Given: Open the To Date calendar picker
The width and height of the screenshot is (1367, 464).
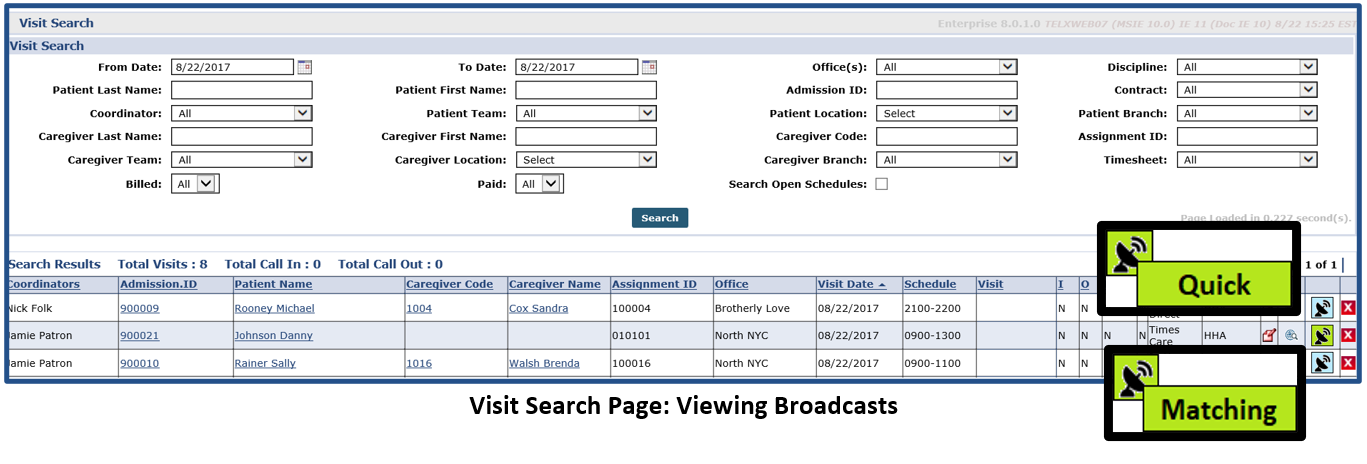Looking at the screenshot, I should click(649, 67).
